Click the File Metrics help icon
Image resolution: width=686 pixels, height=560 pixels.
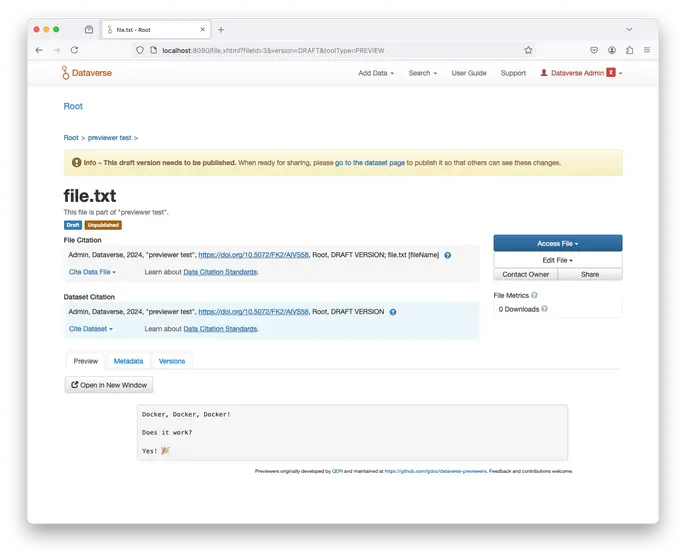(x=534, y=295)
